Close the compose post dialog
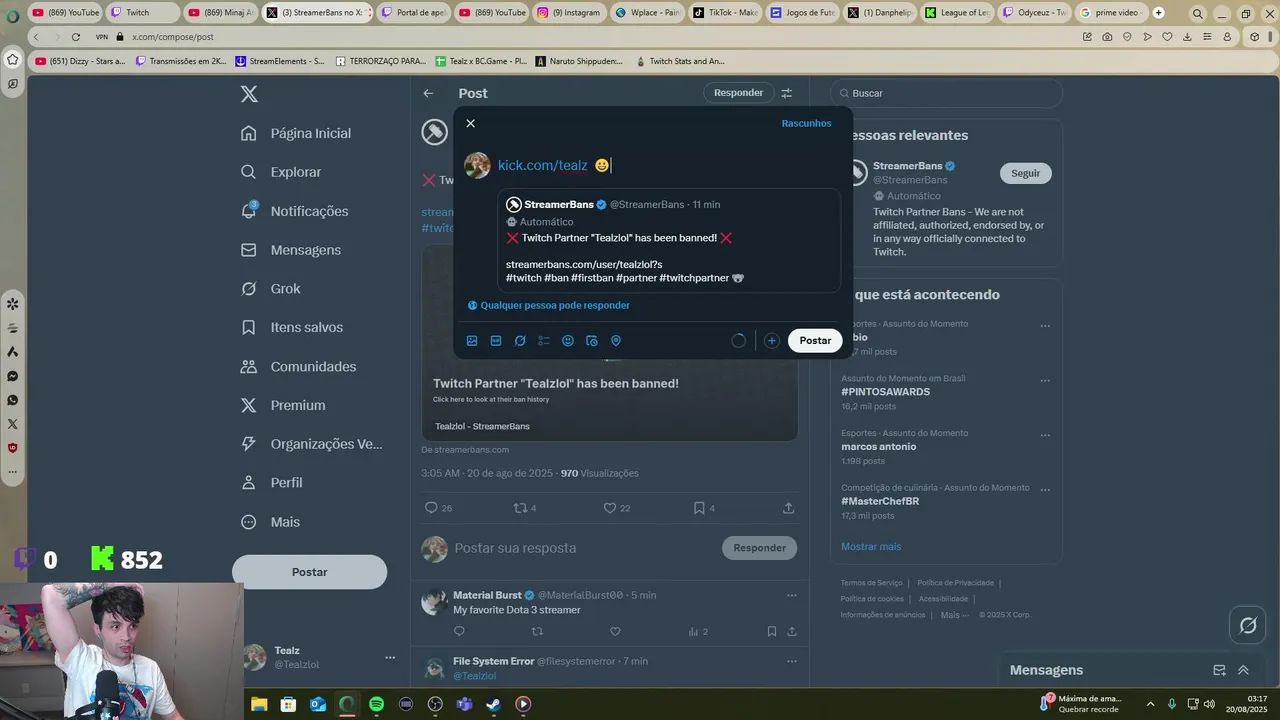The image size is (1280, 720). pyautogui.click(x=470, y=123)
